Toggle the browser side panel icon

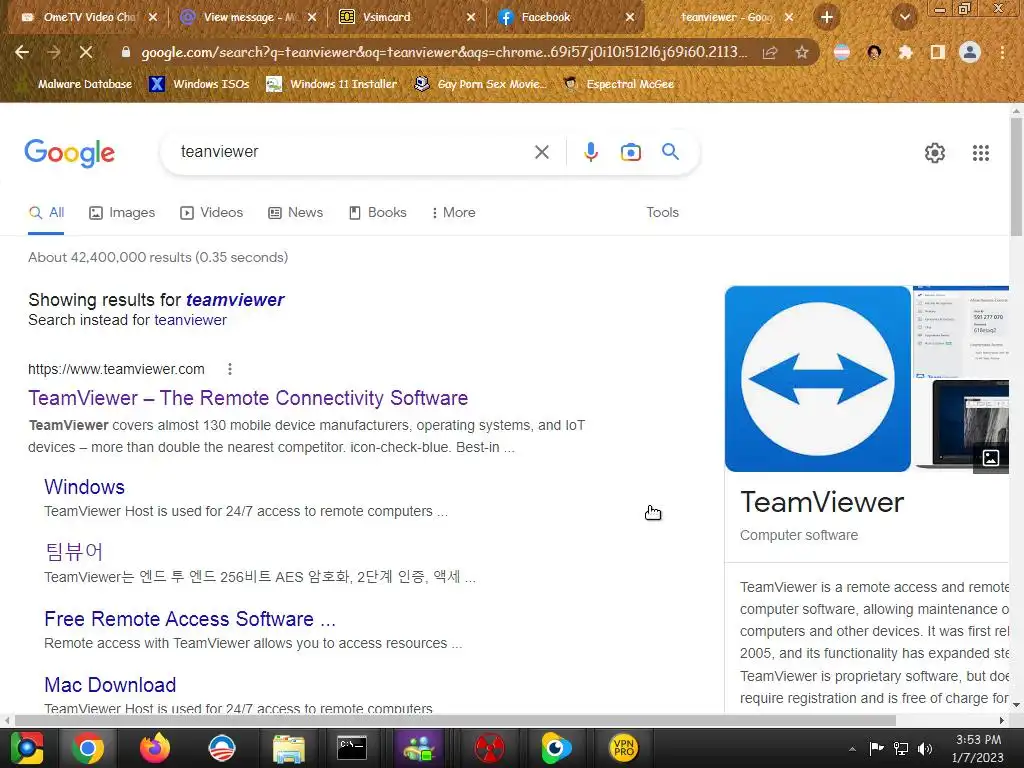[938, 52]
